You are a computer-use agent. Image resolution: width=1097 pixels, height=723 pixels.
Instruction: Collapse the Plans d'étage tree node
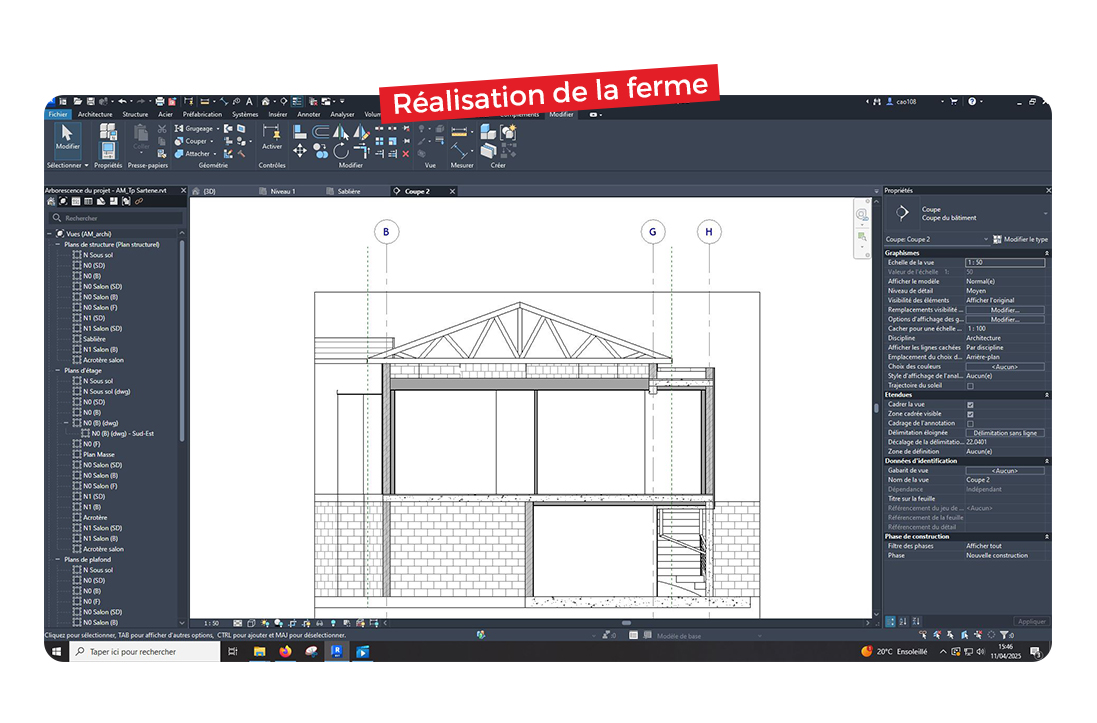[58, 371]
